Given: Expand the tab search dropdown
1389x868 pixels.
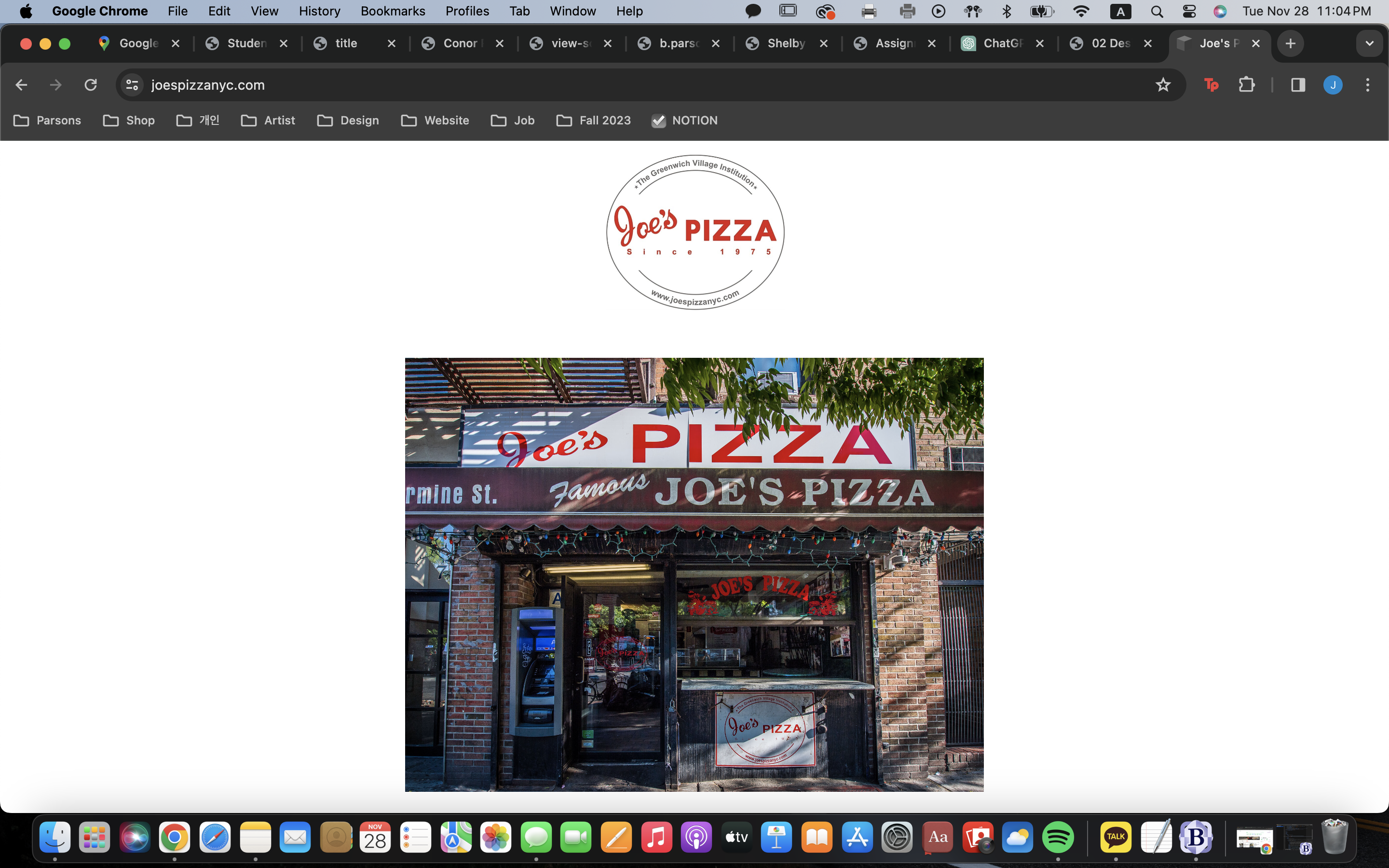Looking at the screenshot, I should (x=1370, y=43).
